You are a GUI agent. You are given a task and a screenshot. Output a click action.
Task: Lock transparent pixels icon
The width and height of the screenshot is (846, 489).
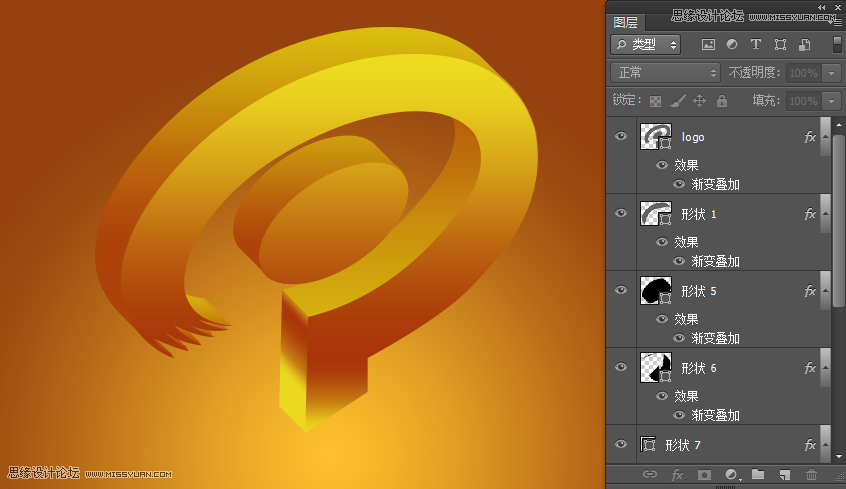[655, 101]
